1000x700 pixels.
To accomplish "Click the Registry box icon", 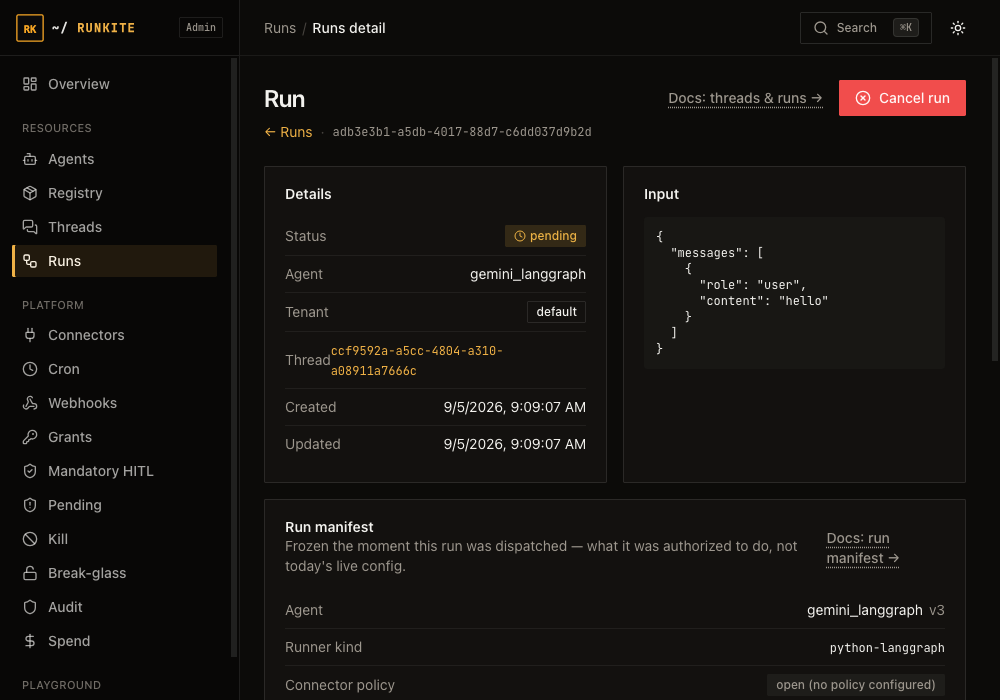I will click(30, 193).
